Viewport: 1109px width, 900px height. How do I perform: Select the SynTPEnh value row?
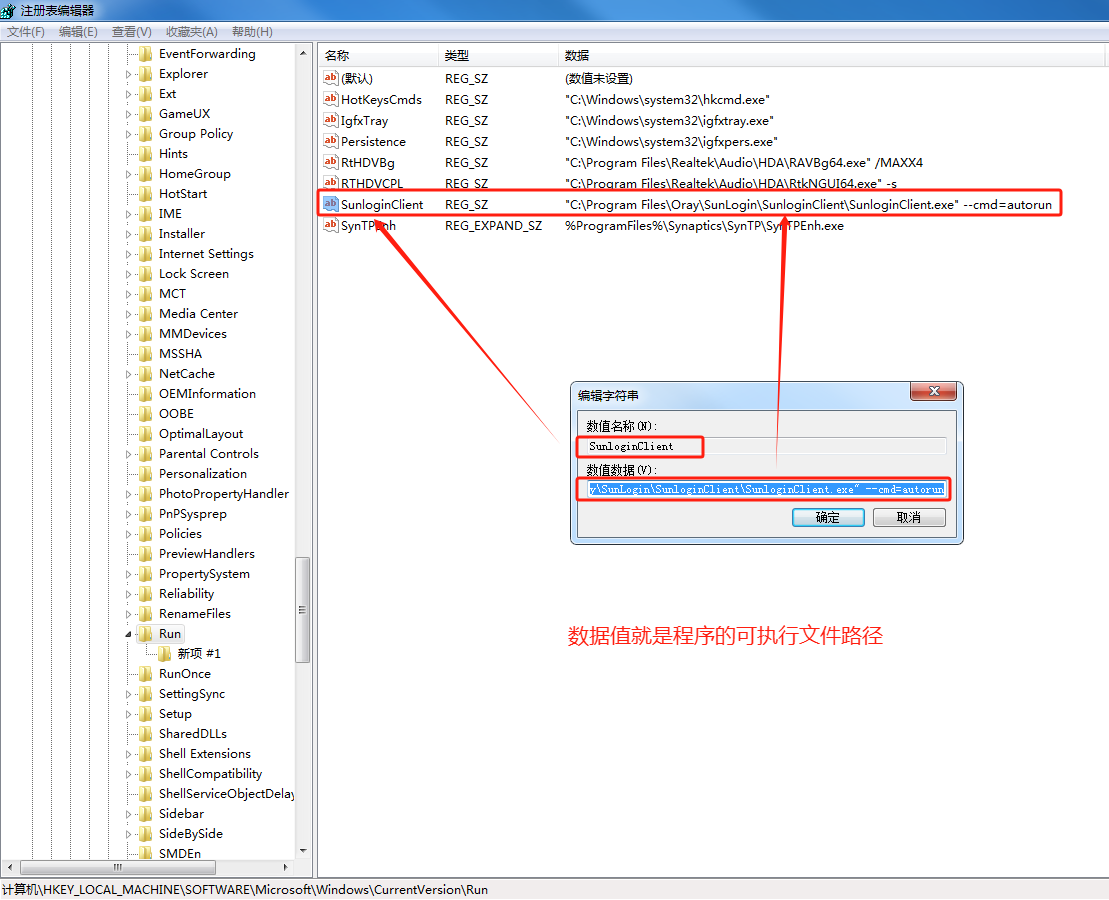(x=583, y=226)
